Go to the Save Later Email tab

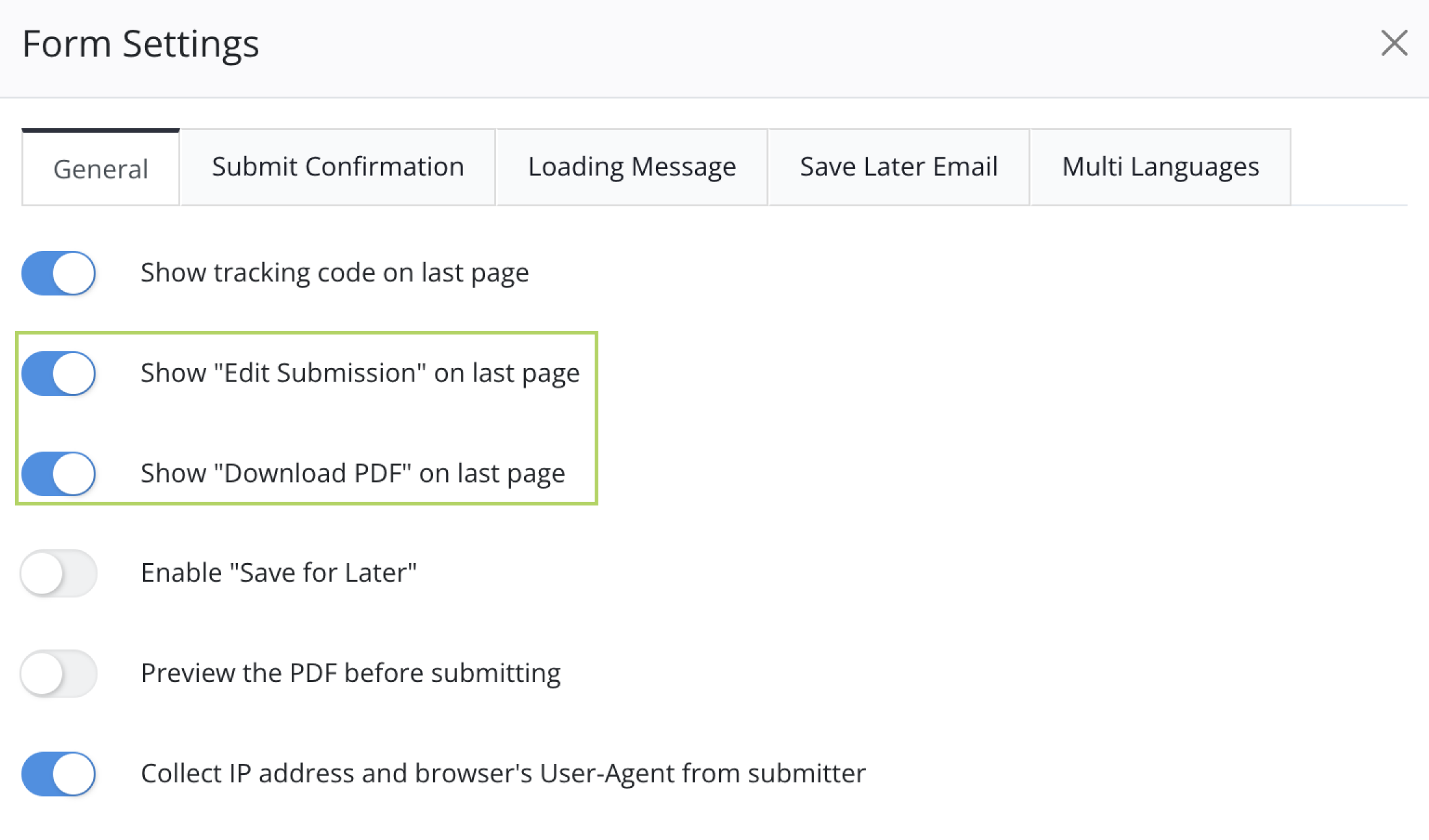899,167
